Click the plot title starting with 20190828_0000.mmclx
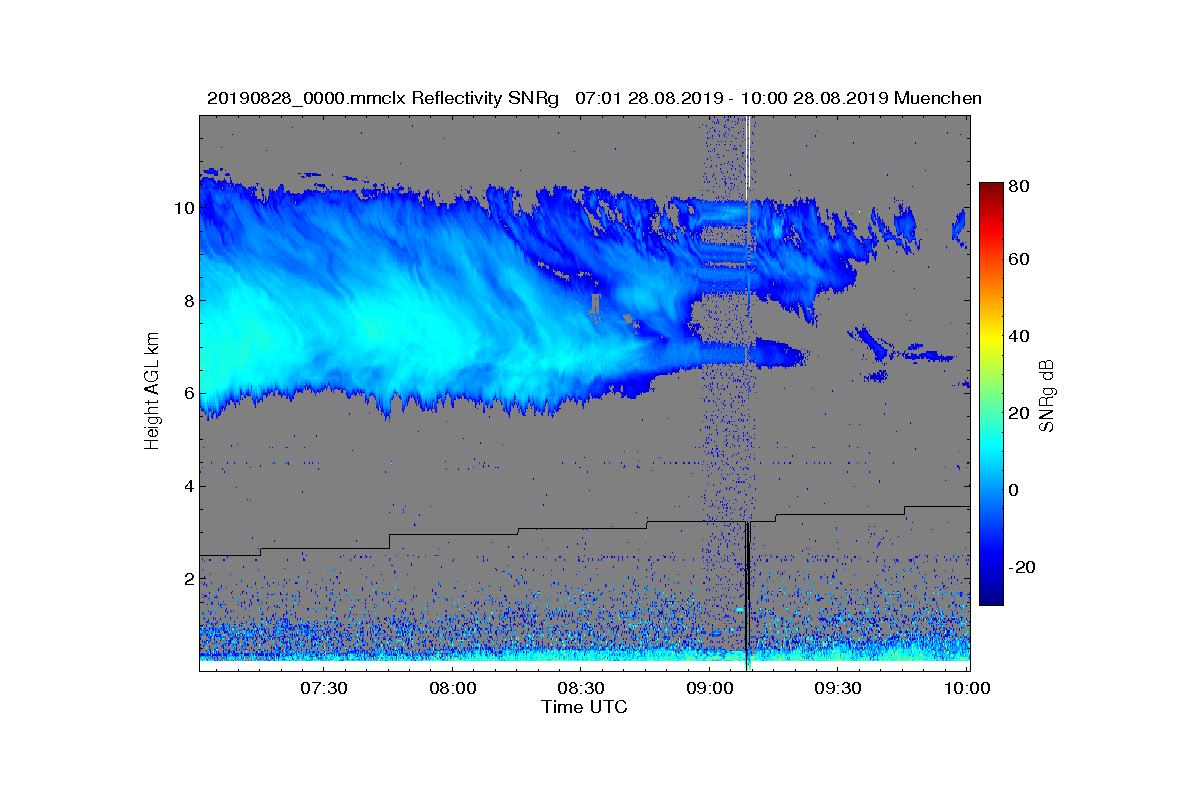This screenshot has width=1200, height=800. click(x=594, y=98)
